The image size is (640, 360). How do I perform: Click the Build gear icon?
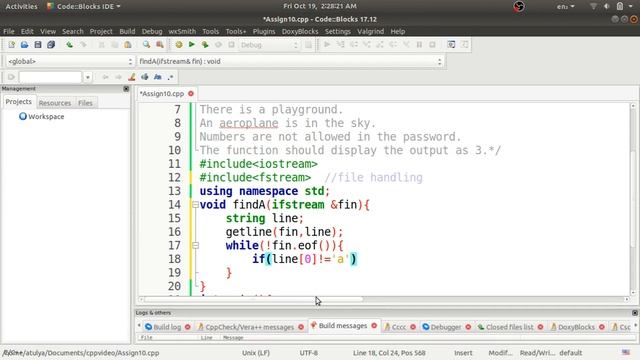[179, 44]
